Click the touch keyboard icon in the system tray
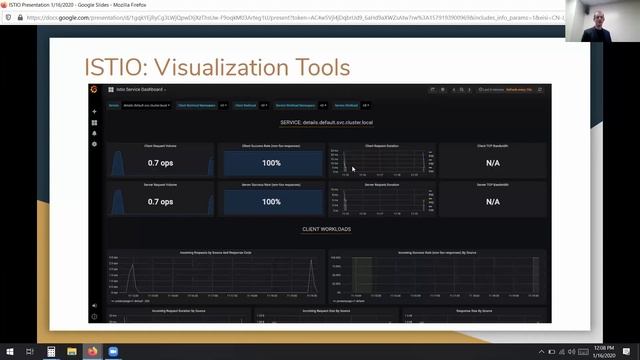The width and height of the screenshot is (640, 360). [583, 352]
